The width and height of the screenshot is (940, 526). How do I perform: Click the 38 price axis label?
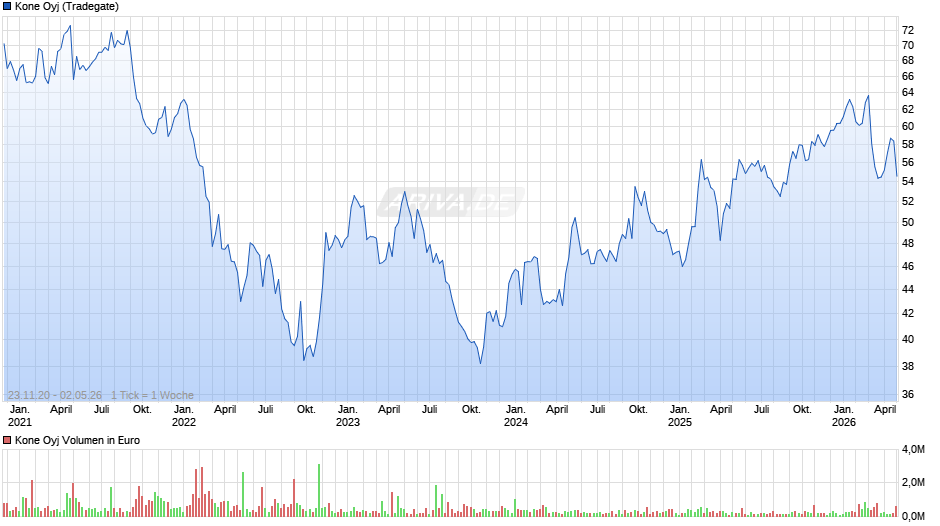tap(908, 366)
